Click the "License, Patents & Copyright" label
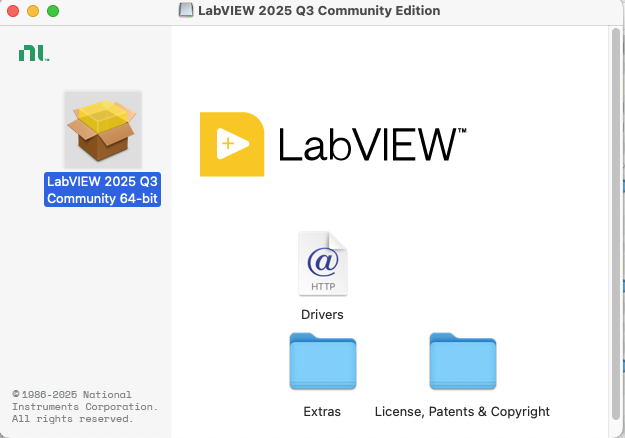The image size is (625, 438). click(462, 411)
